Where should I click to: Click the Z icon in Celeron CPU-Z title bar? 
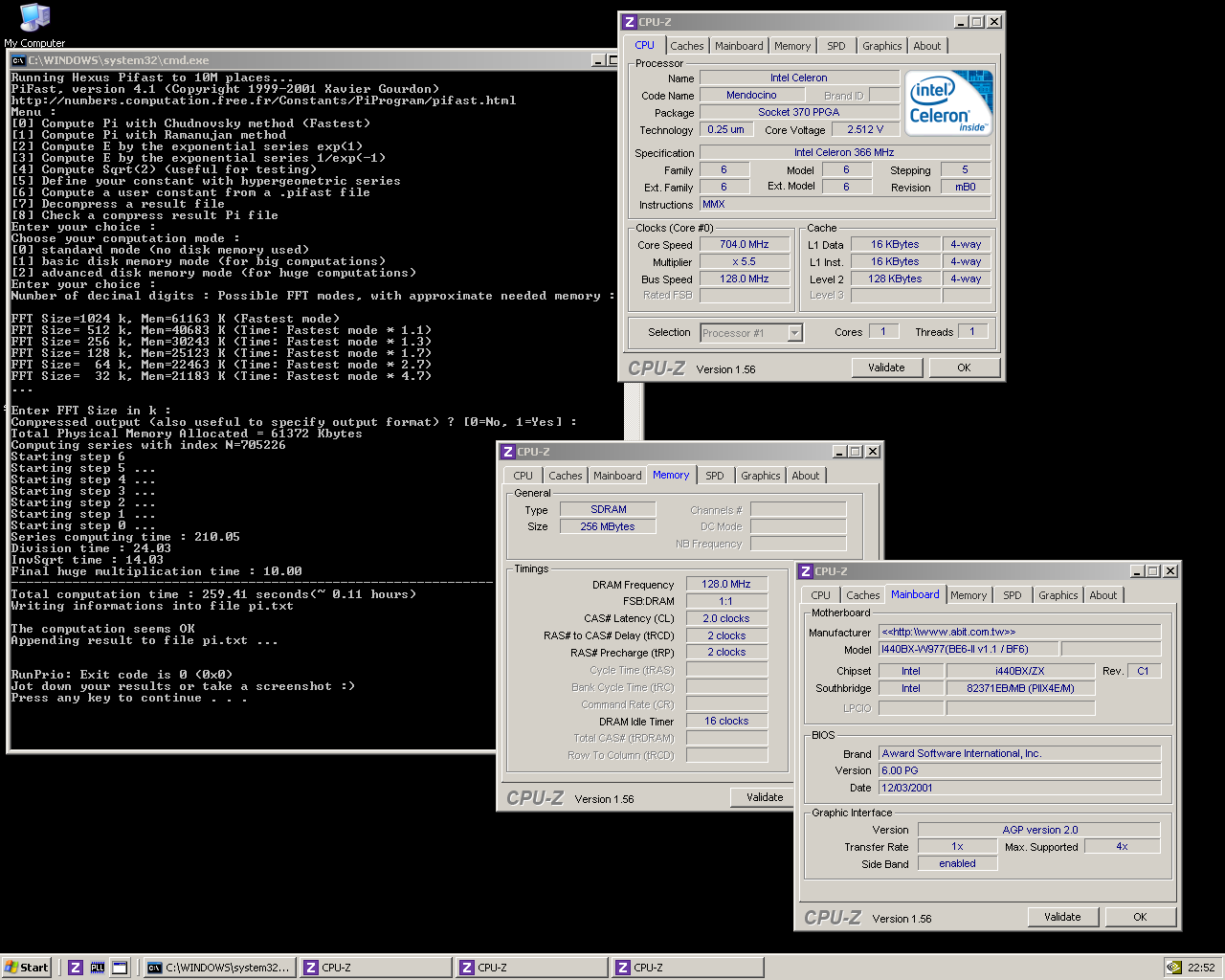click(629, 21)
